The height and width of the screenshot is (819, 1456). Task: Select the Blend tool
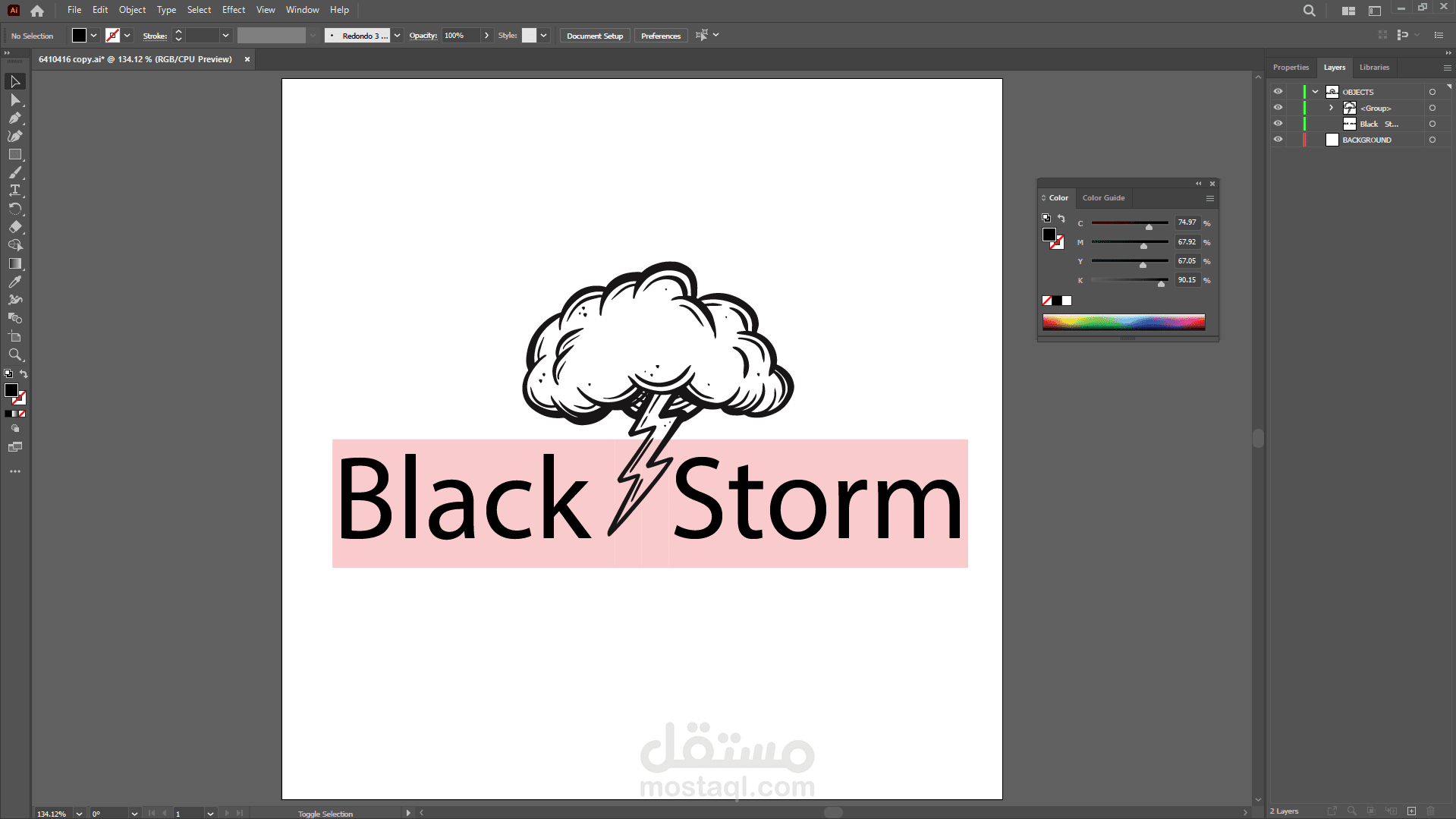15,318
